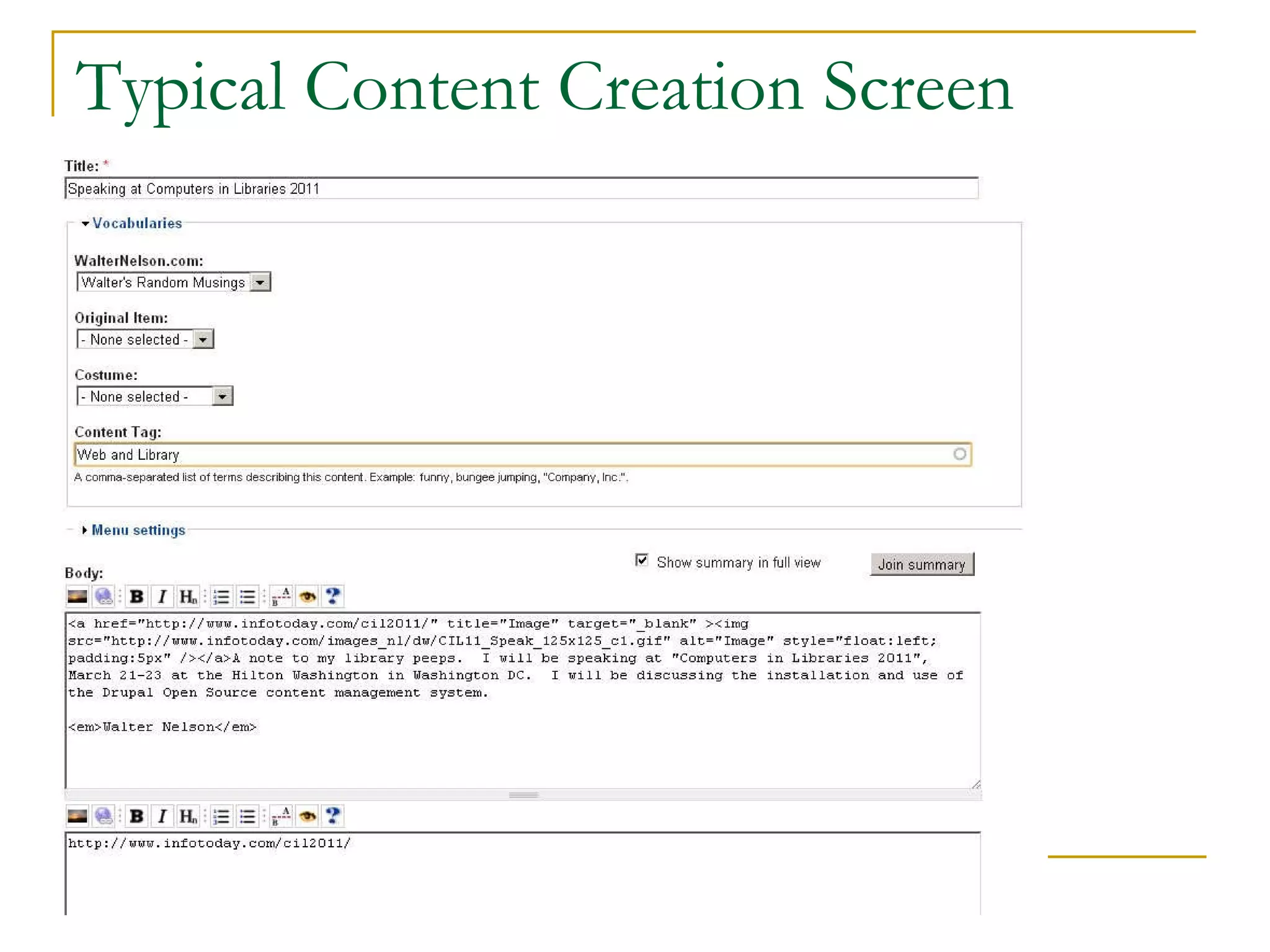Teaser break icon in toolbar above HTML body
This screenshot has width=1270, height=952.
281,596
